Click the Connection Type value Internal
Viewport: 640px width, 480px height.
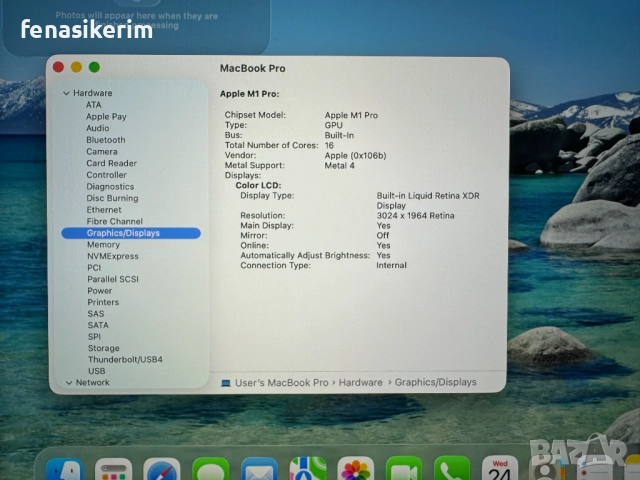coord(391,265)
